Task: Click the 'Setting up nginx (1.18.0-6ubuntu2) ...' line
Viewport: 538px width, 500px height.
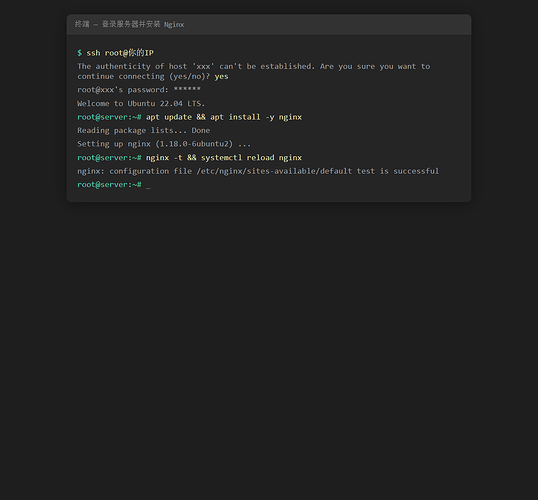Action: tap(164, 144)
